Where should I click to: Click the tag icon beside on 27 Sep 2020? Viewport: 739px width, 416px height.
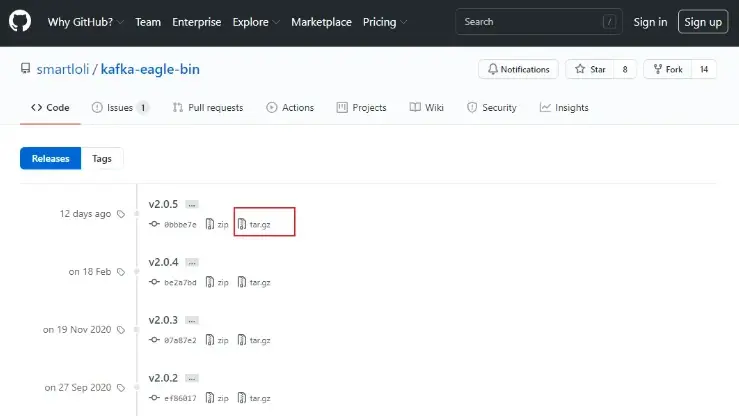pos(121,388)
